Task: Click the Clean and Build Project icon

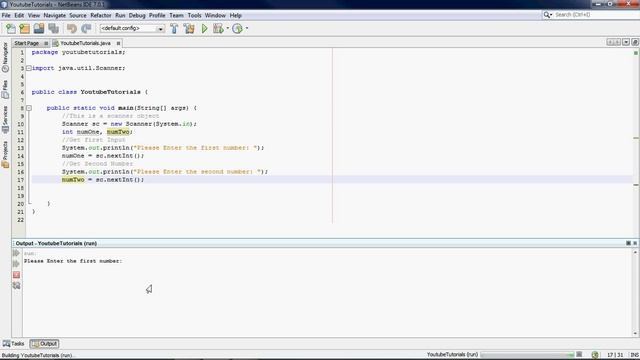Action: coord(189,29)
